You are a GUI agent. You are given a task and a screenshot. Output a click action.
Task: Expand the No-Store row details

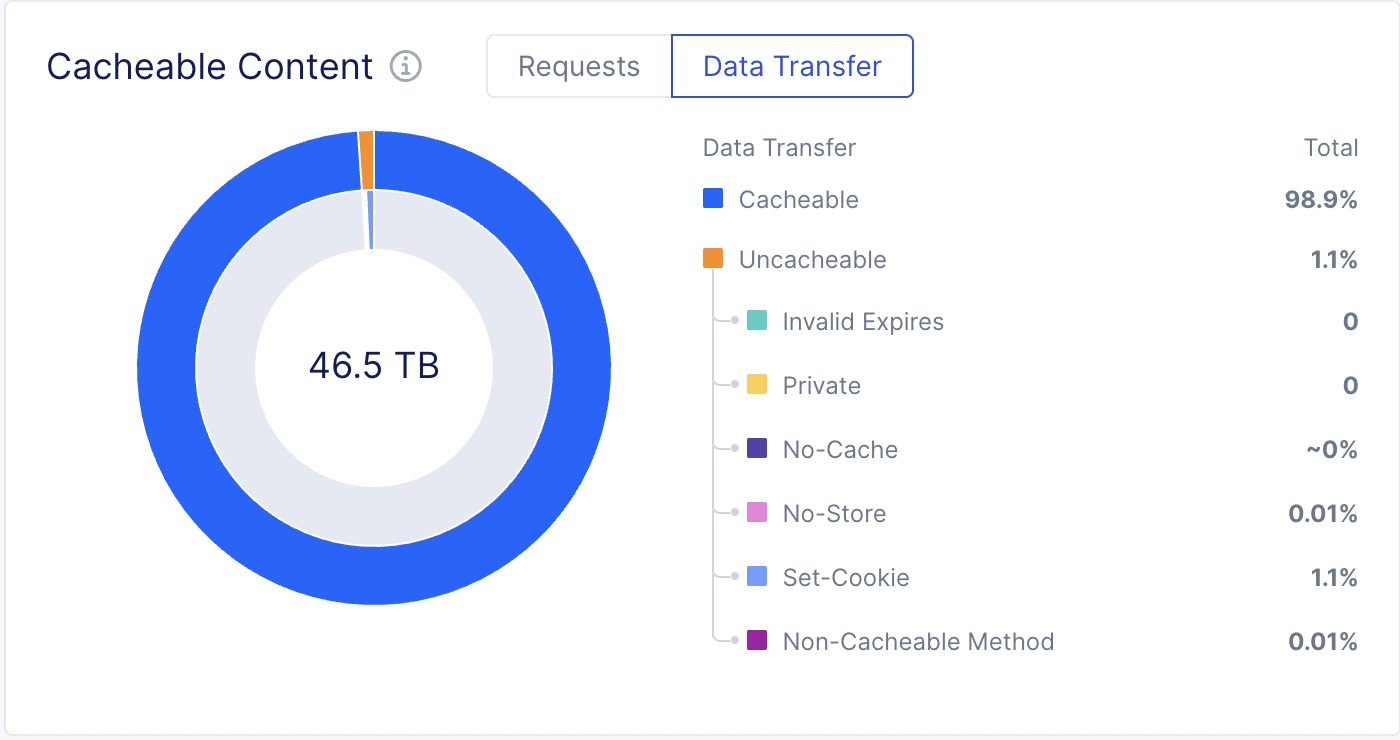pos(834,513)
